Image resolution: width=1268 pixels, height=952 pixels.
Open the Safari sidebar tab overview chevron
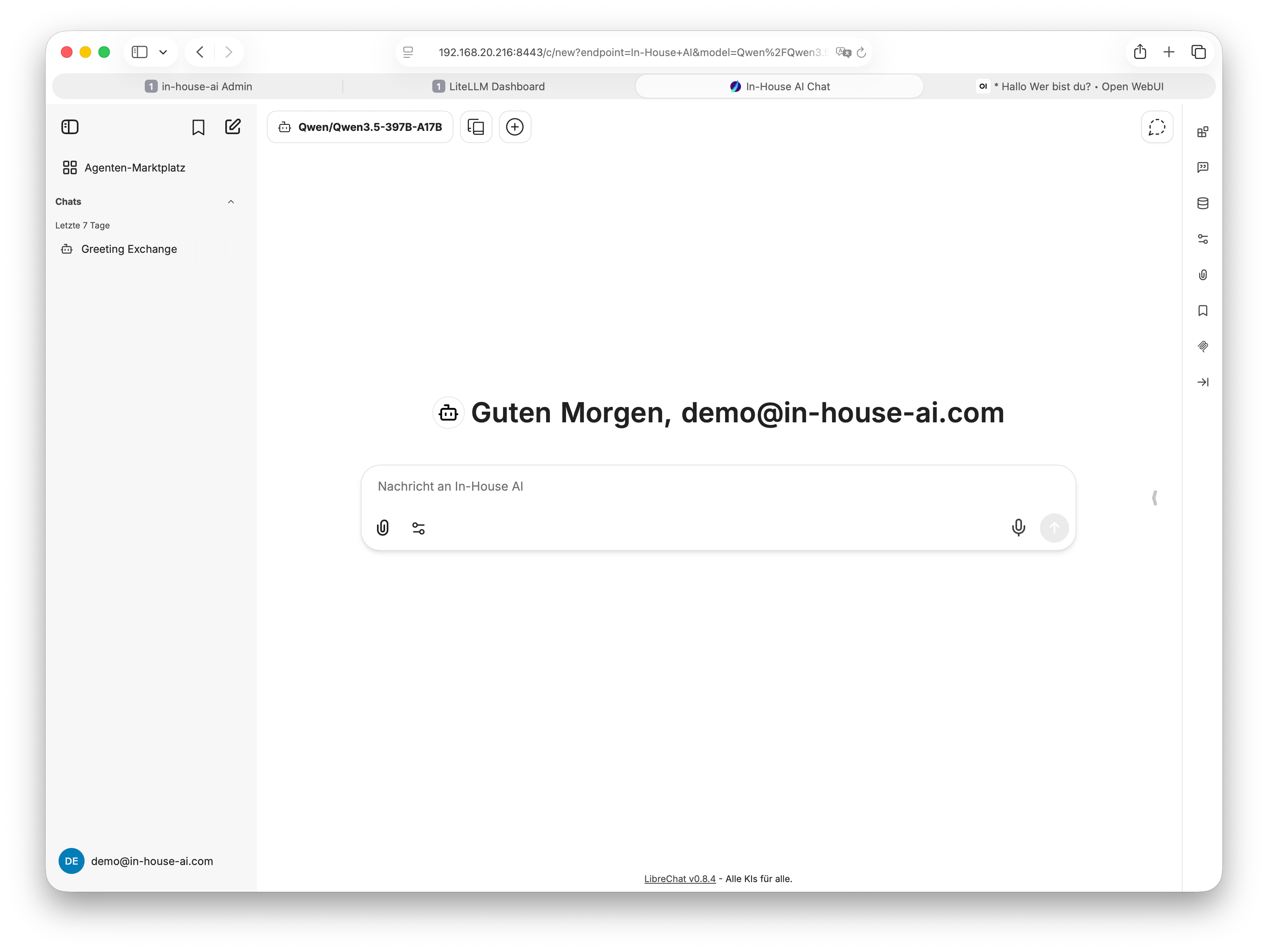[x=164, y=52]
